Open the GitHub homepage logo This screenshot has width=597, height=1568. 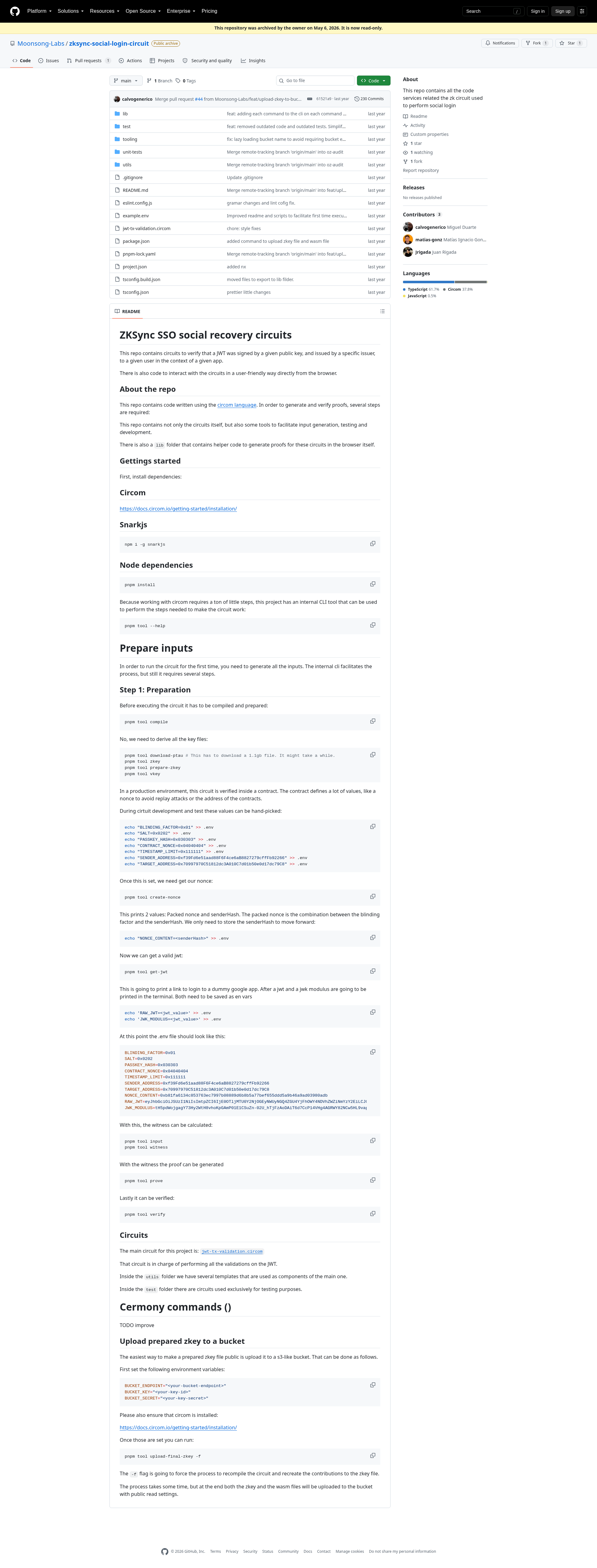[x=15, y=11]
